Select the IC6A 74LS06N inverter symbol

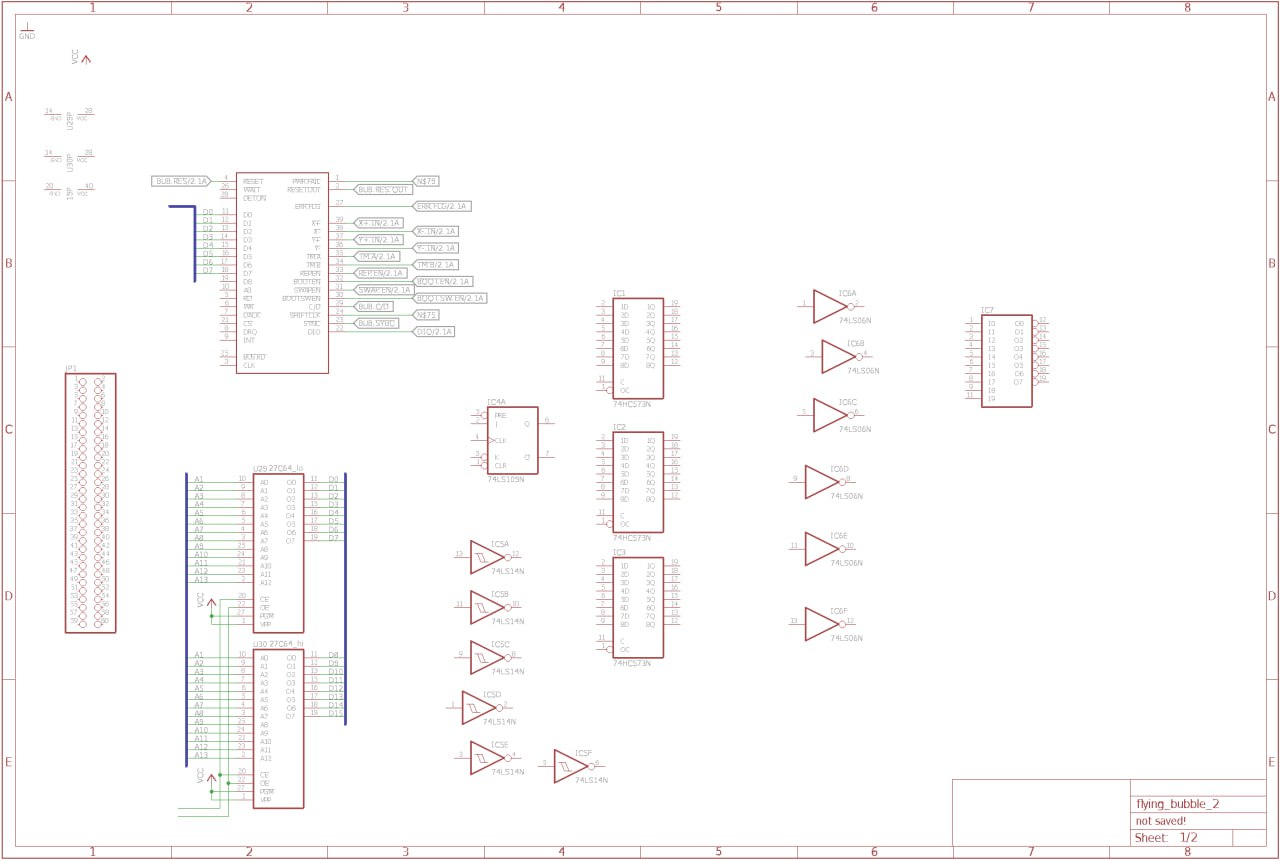(x=829, y=307)
